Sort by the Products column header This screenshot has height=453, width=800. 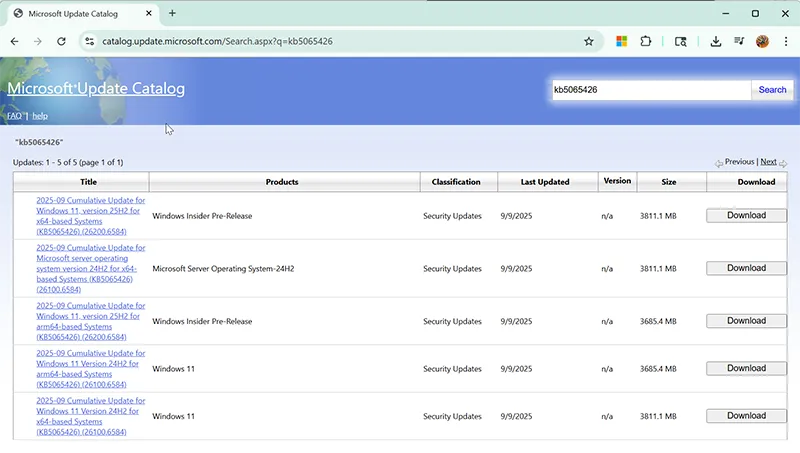tap(282, 182)
